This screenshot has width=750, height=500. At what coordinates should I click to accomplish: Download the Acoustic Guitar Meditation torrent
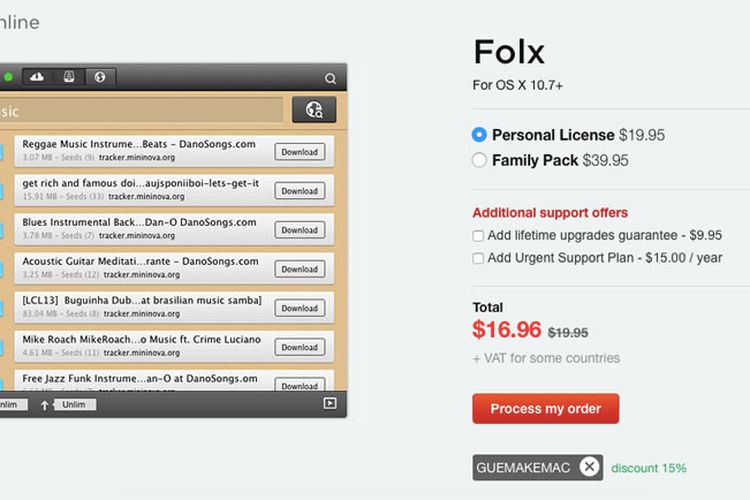pos(299,269)
